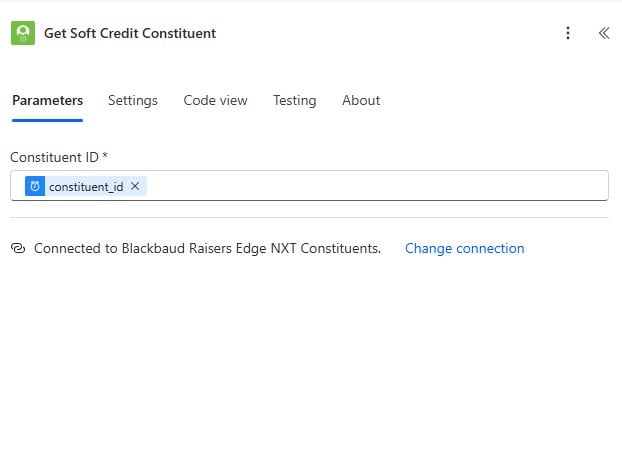Click inside the Constituent ID input field
This screenshot has height=466, width=622.
point(309,186)
